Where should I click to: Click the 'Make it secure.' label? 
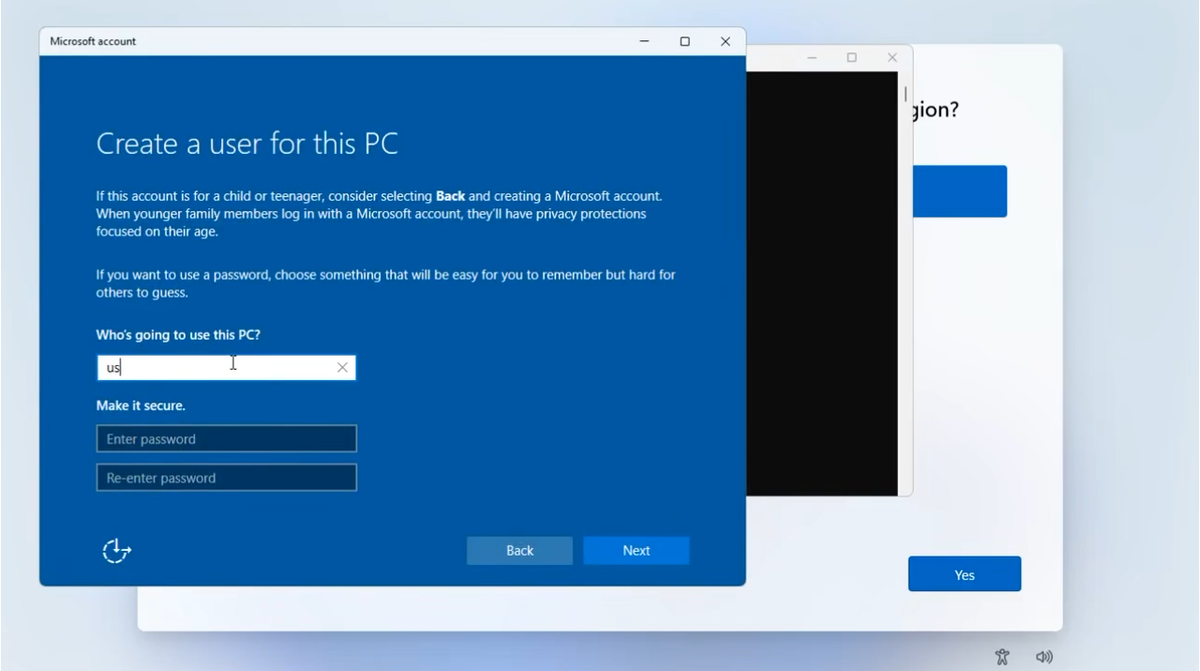(141, 405)
